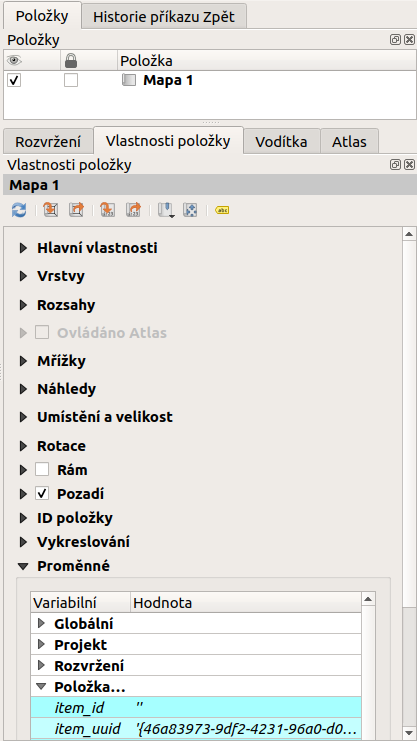The image size is (417, 741).
Task: Click the map item icon beside Mapa 1
Action: coord(129,80)
